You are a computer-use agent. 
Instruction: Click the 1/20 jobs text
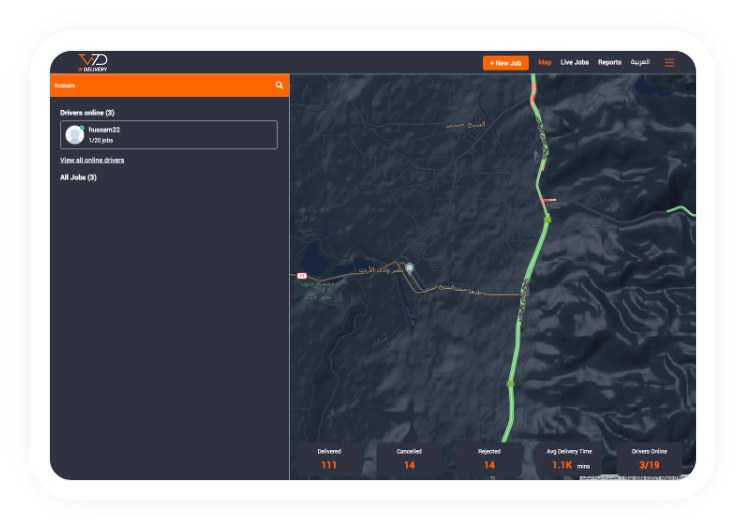coord(101,141)
